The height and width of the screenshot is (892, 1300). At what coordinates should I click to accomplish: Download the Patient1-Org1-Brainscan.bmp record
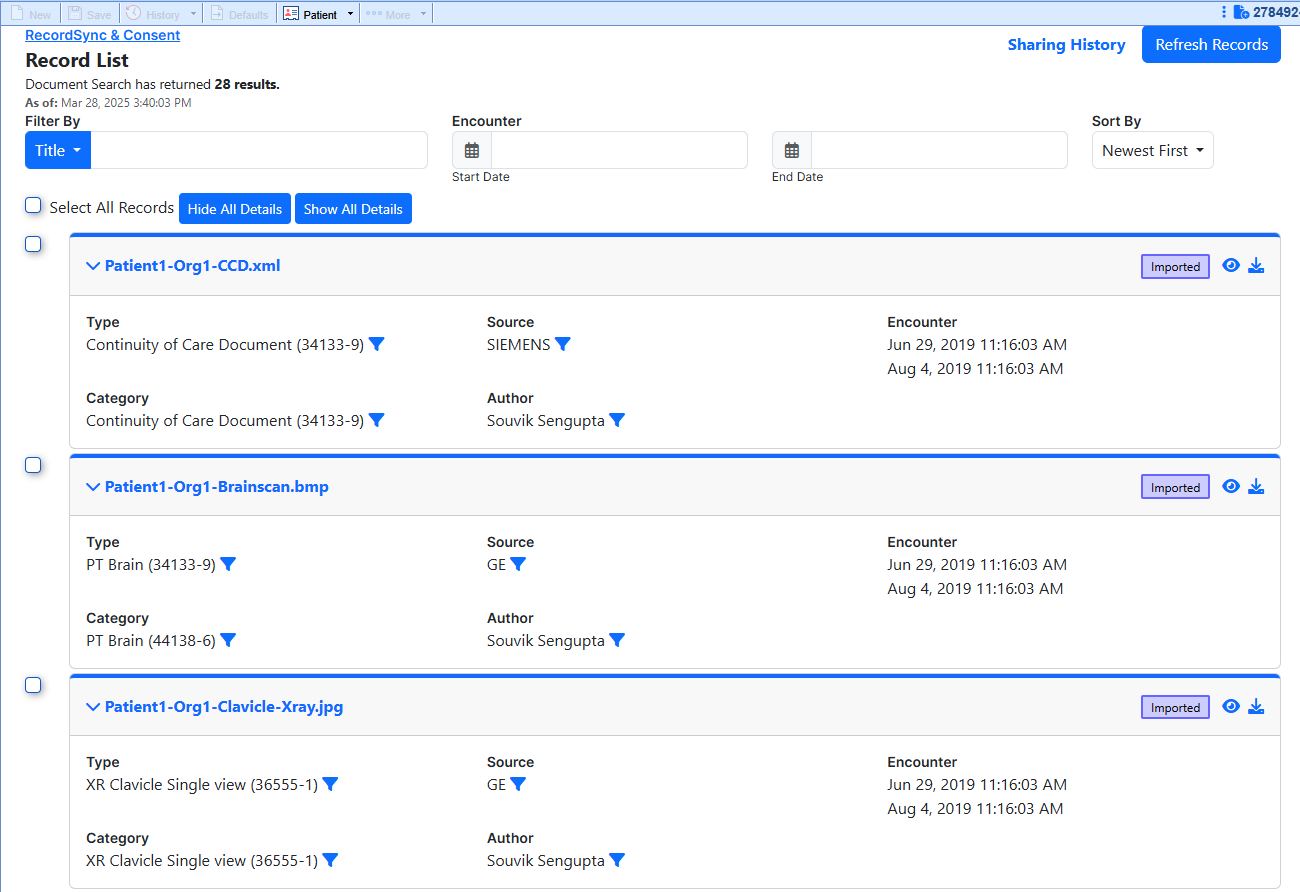[x=1257, y=486]
